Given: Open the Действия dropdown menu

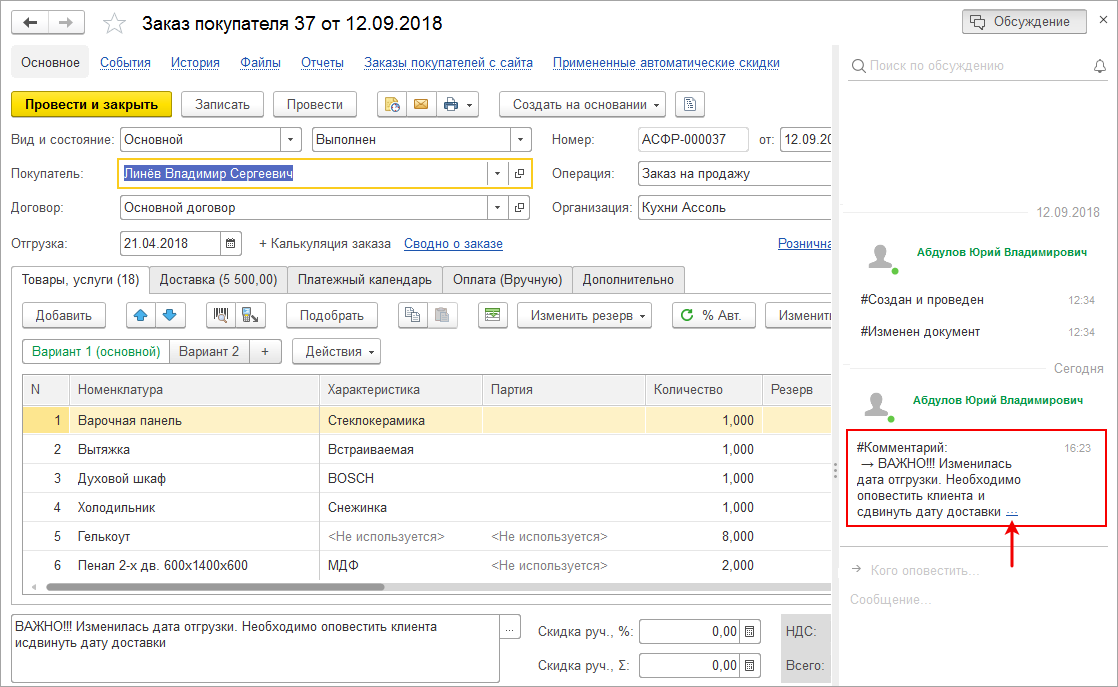Looking at the screenshot, I should click(336, 351).
